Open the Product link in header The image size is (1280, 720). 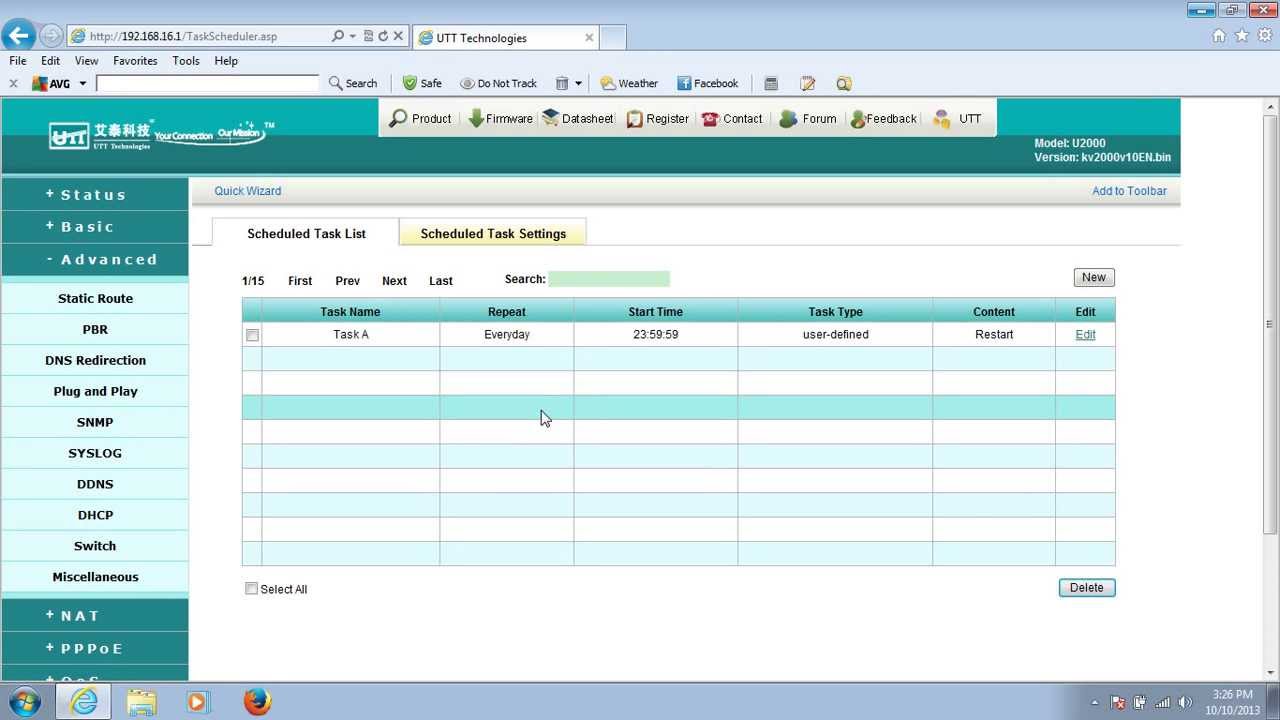(x=420, y=118)
